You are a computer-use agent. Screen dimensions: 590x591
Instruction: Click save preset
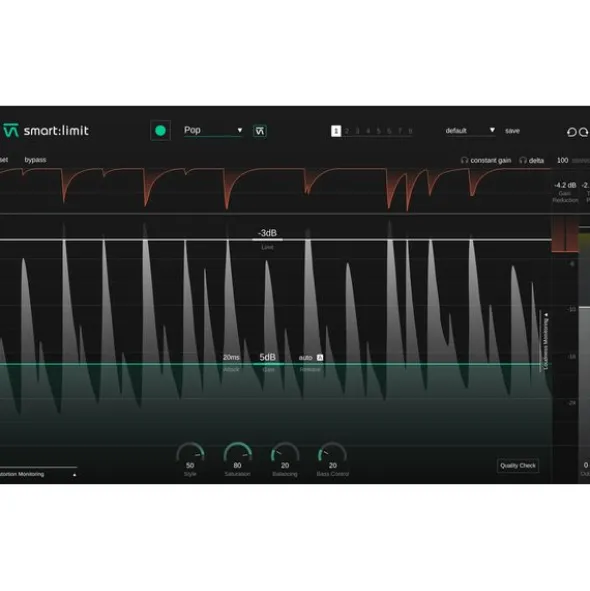pos(512,131)
